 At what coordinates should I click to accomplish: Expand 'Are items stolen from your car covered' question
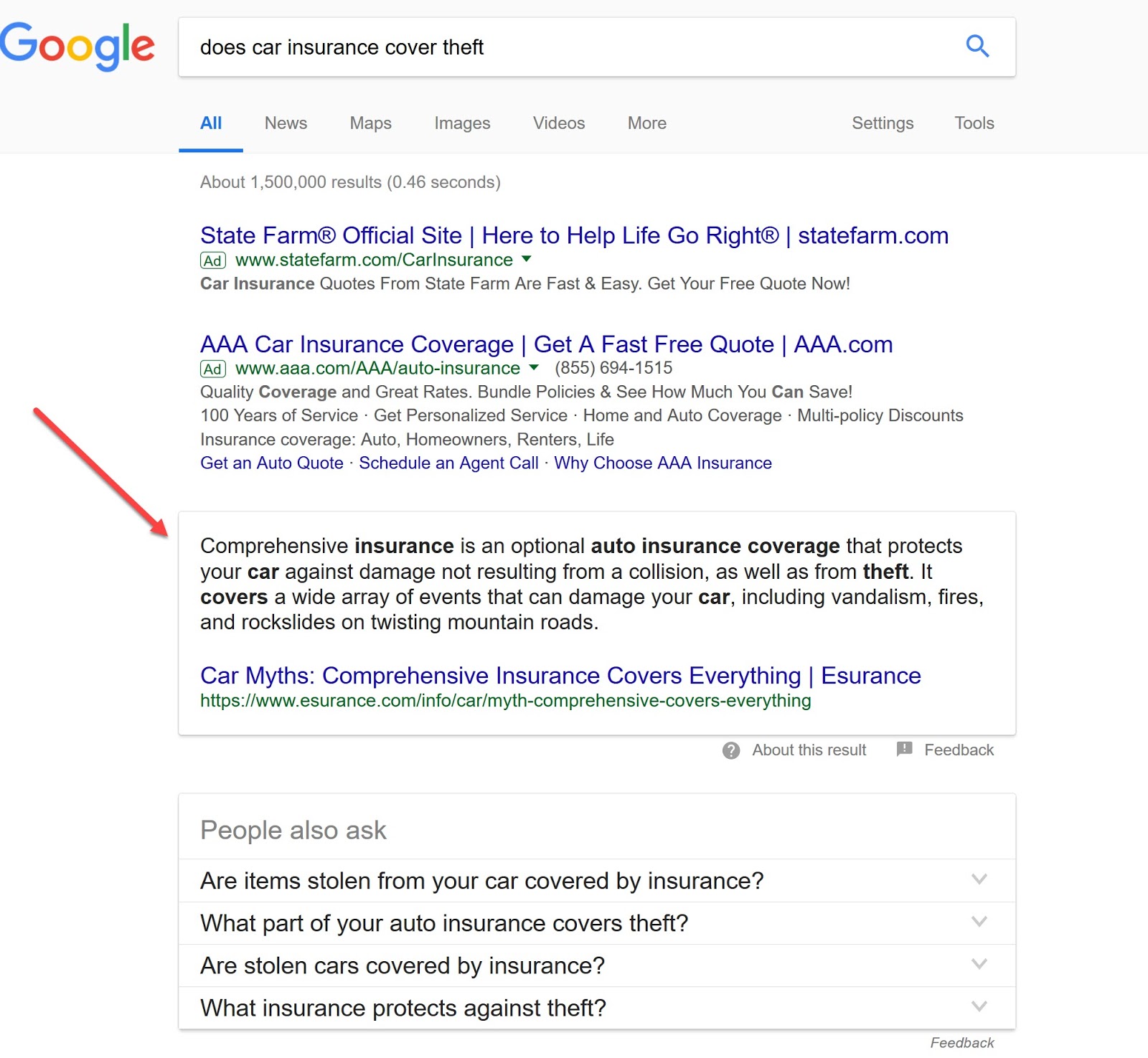(x=597, y=880)
